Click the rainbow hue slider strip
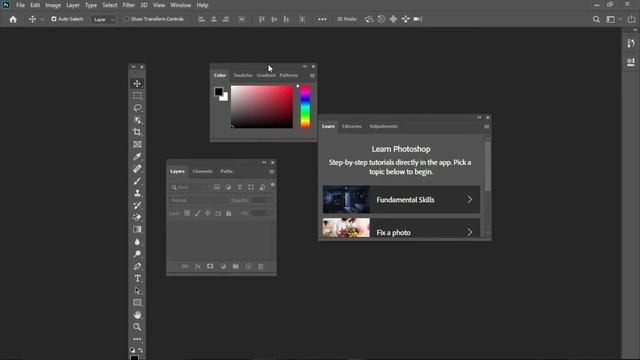 pyautogui.click(x=305, y=107)
